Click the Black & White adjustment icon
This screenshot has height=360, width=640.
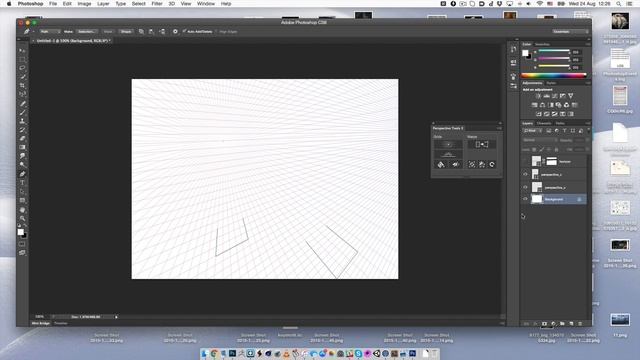coord(550,105)
